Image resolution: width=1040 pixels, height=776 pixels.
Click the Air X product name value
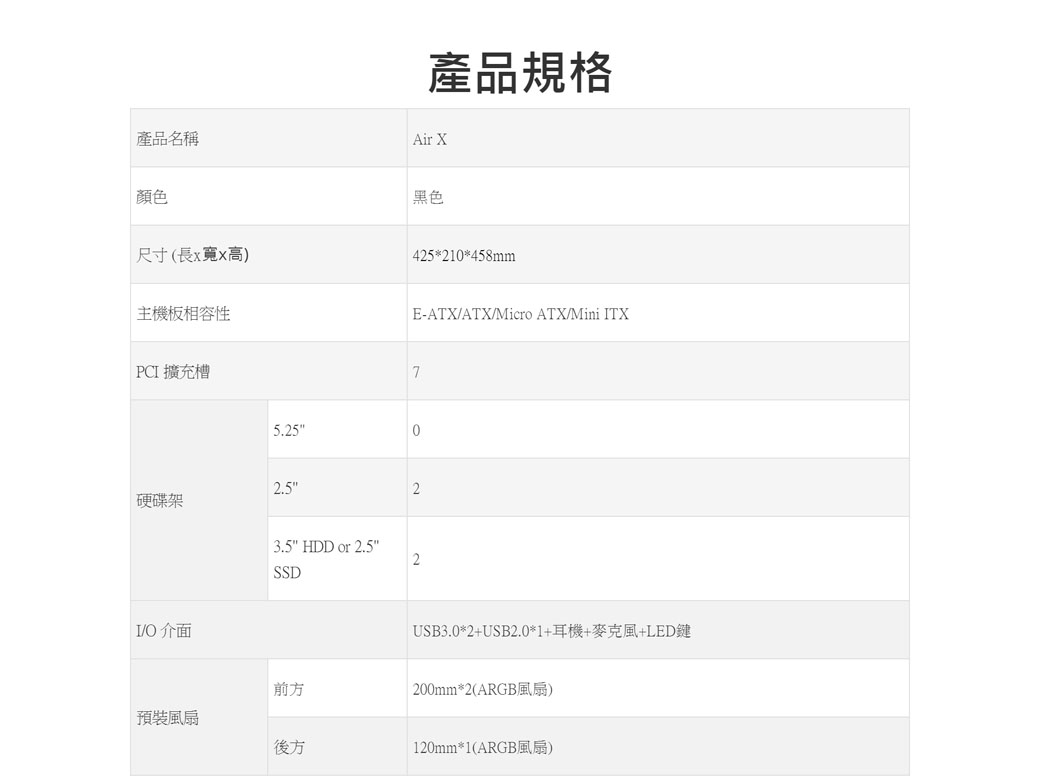point(430,140)
